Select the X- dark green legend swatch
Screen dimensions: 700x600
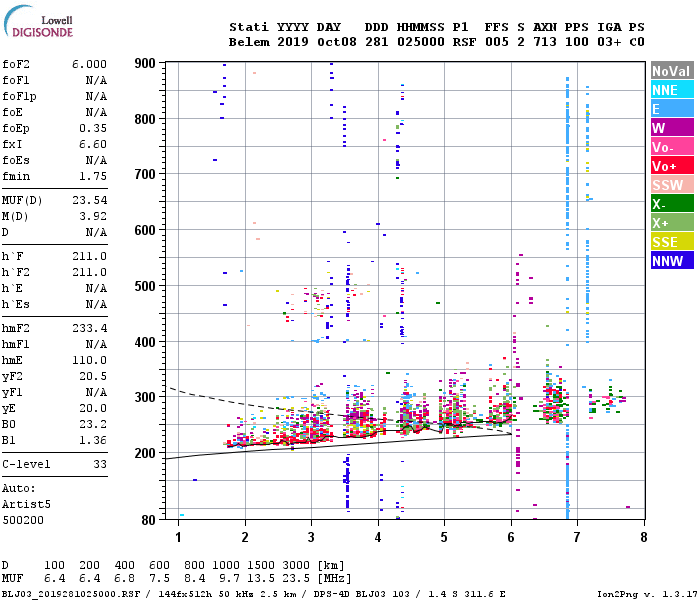672,204
